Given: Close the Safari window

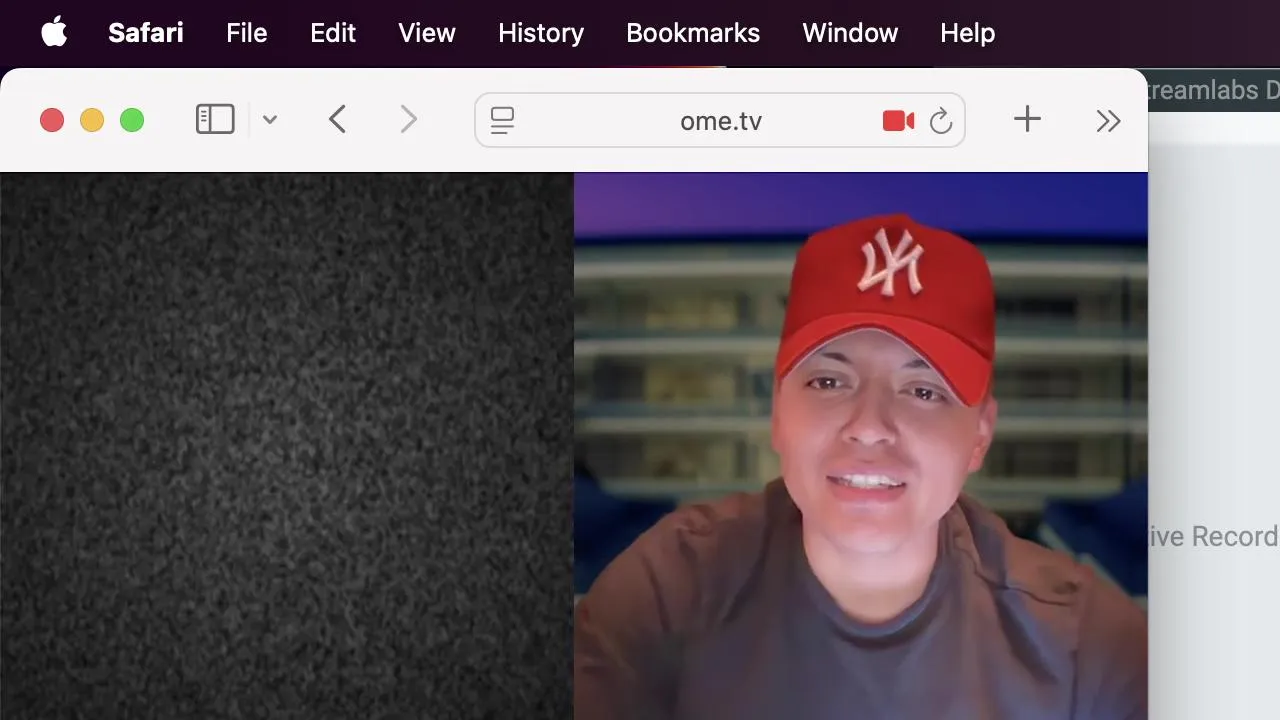Looking at the screenshot, I should tap(52, 121).
